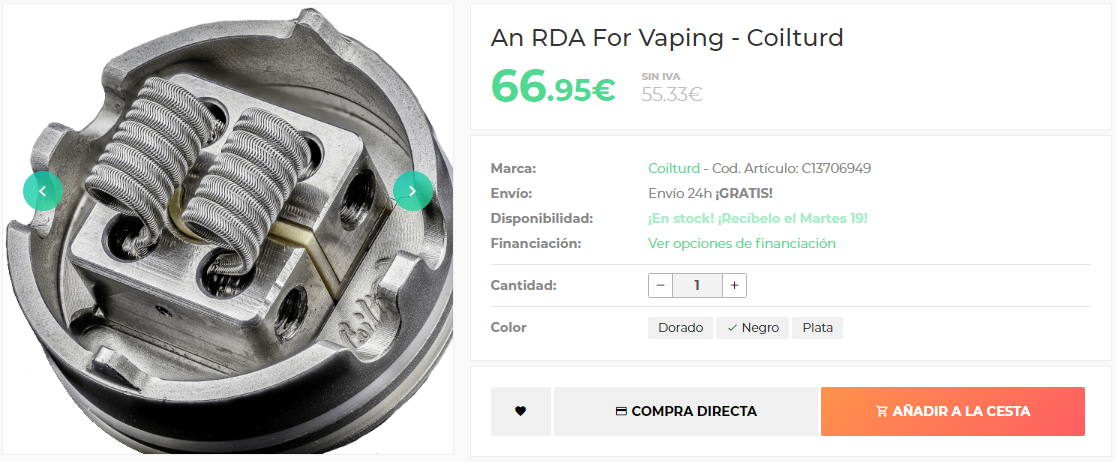Decrease quantity with the minus button
1116x462 pixels.
pyautogui.click(x=660, y=285)
